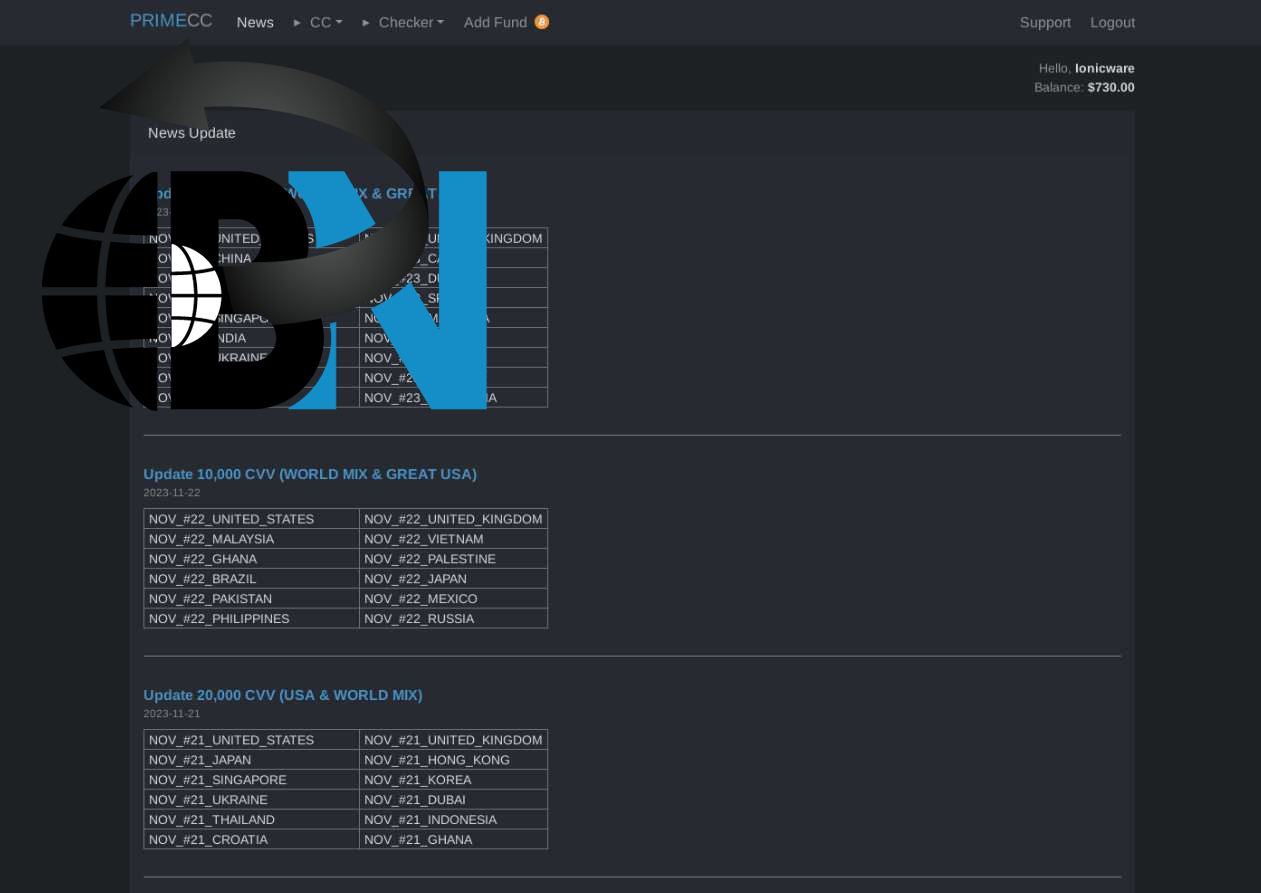Screen dimensions: 1261x893
Task: Open the Update 10,000 CVV news title
Action: pyautogui.click(x=310, y=474)
